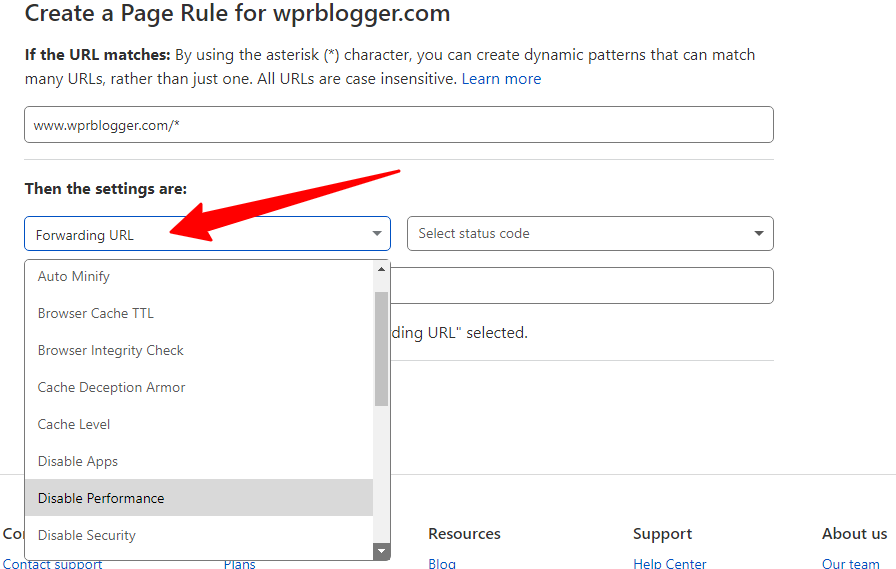Open the Blog link under Resources
This screenshot has height=569, width=896.
tap(442, 563)
